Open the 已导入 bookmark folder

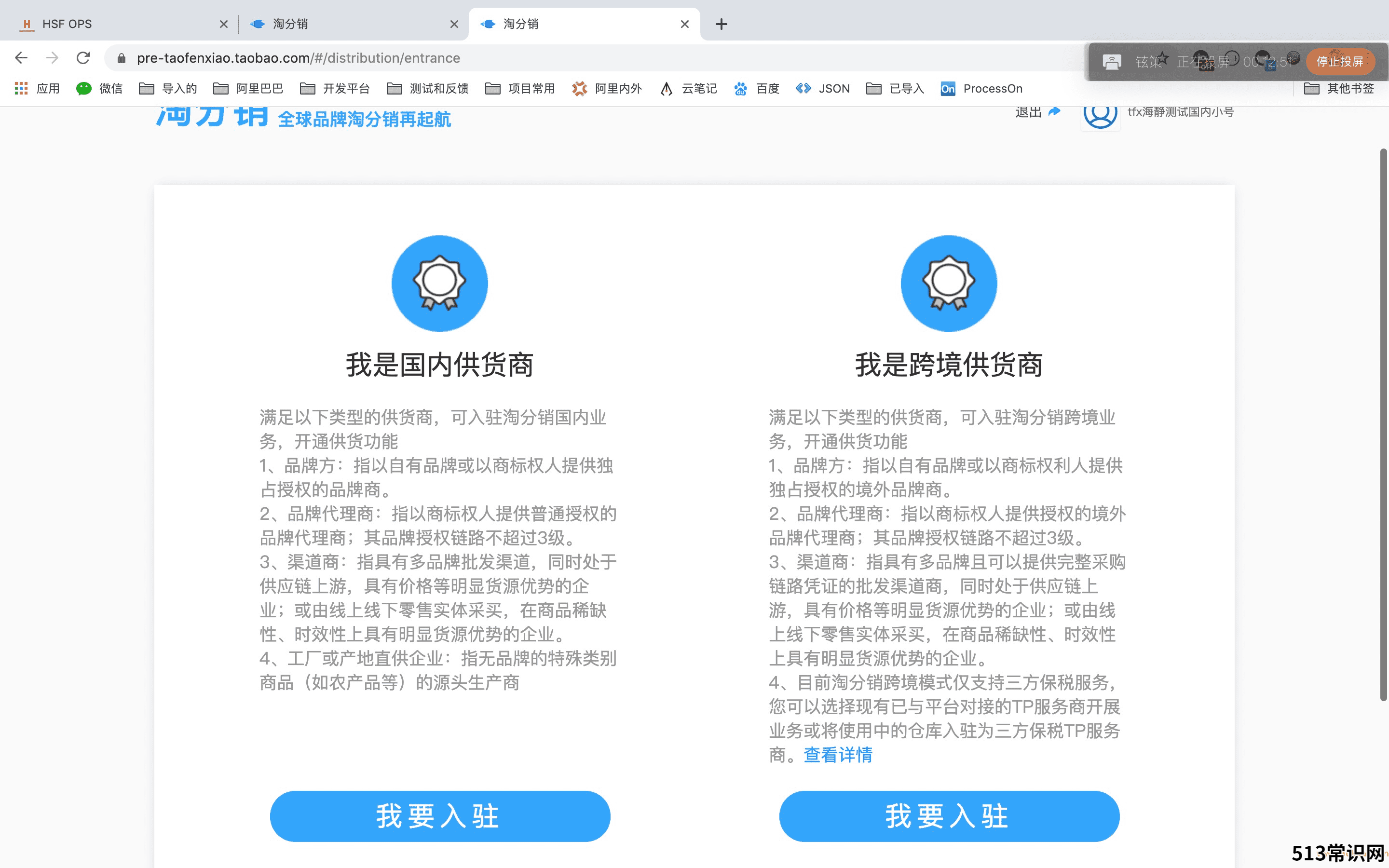(x=895, y=88)
